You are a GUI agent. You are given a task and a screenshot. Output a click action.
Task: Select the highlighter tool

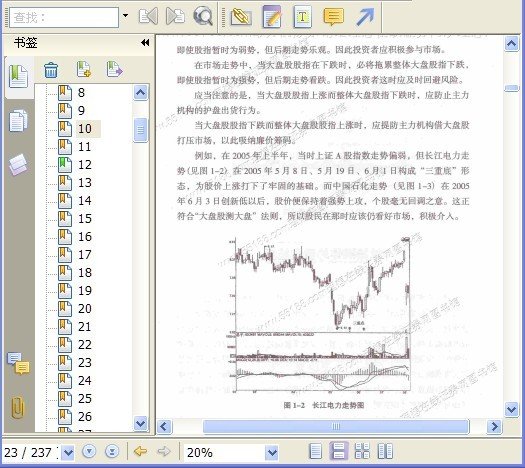coord(241,16)
